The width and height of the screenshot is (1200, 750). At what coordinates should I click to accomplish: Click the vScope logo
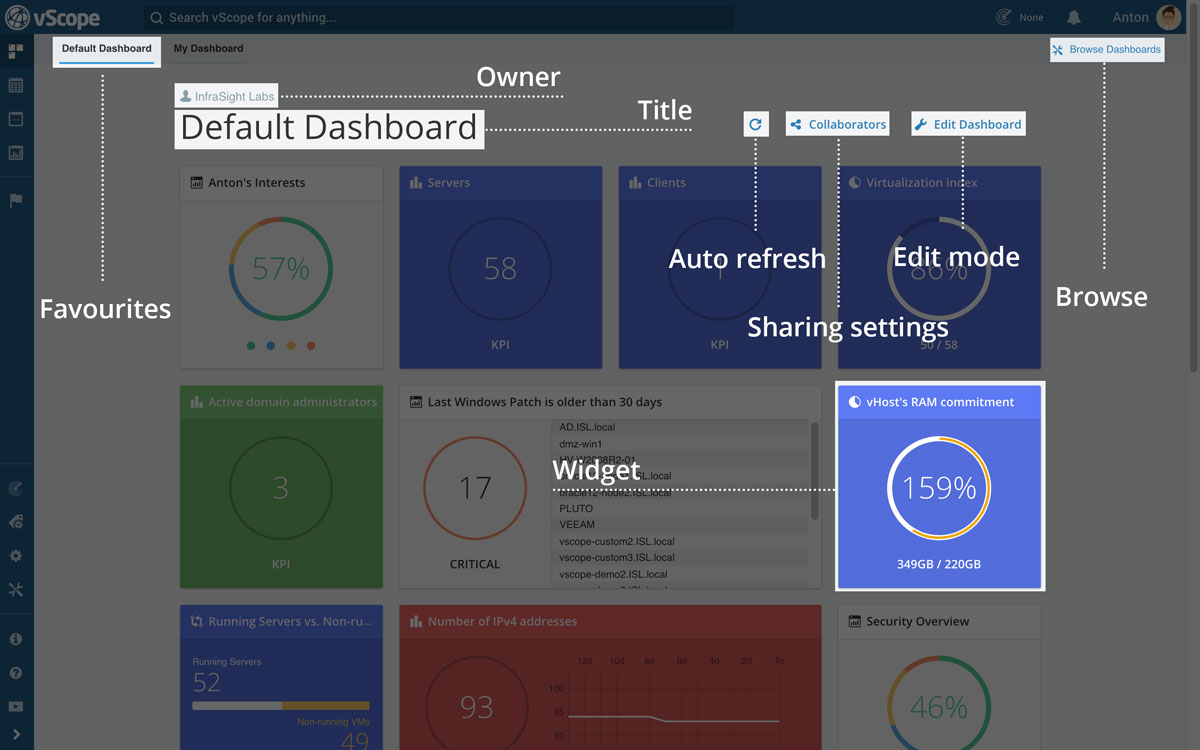click(x=53, y=18)
